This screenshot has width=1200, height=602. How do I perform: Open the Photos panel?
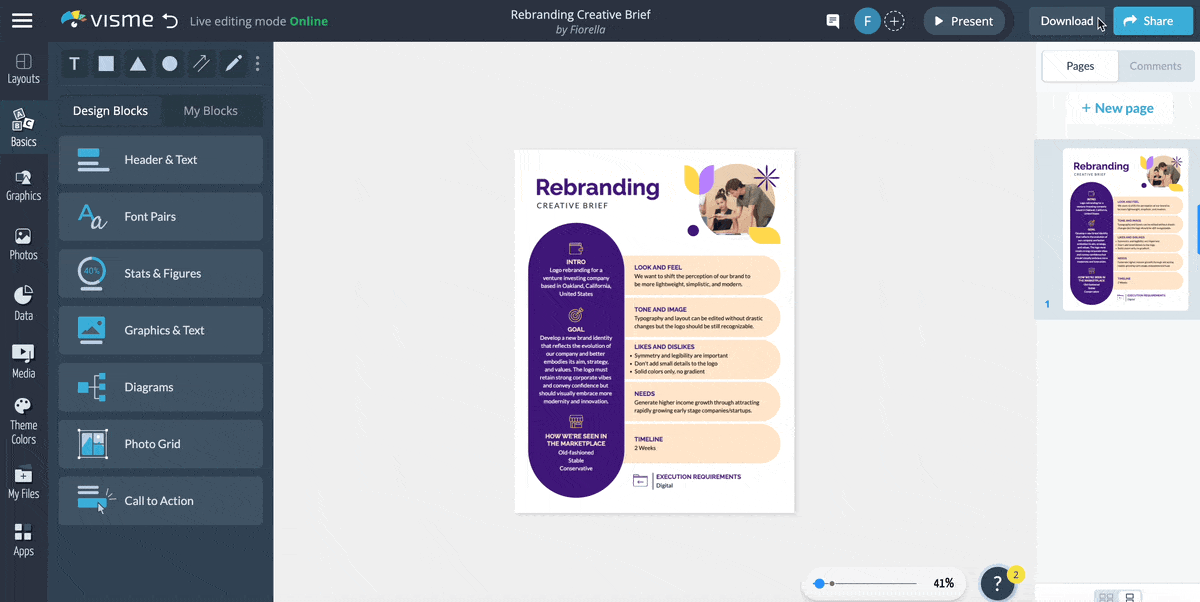(24, 243)
